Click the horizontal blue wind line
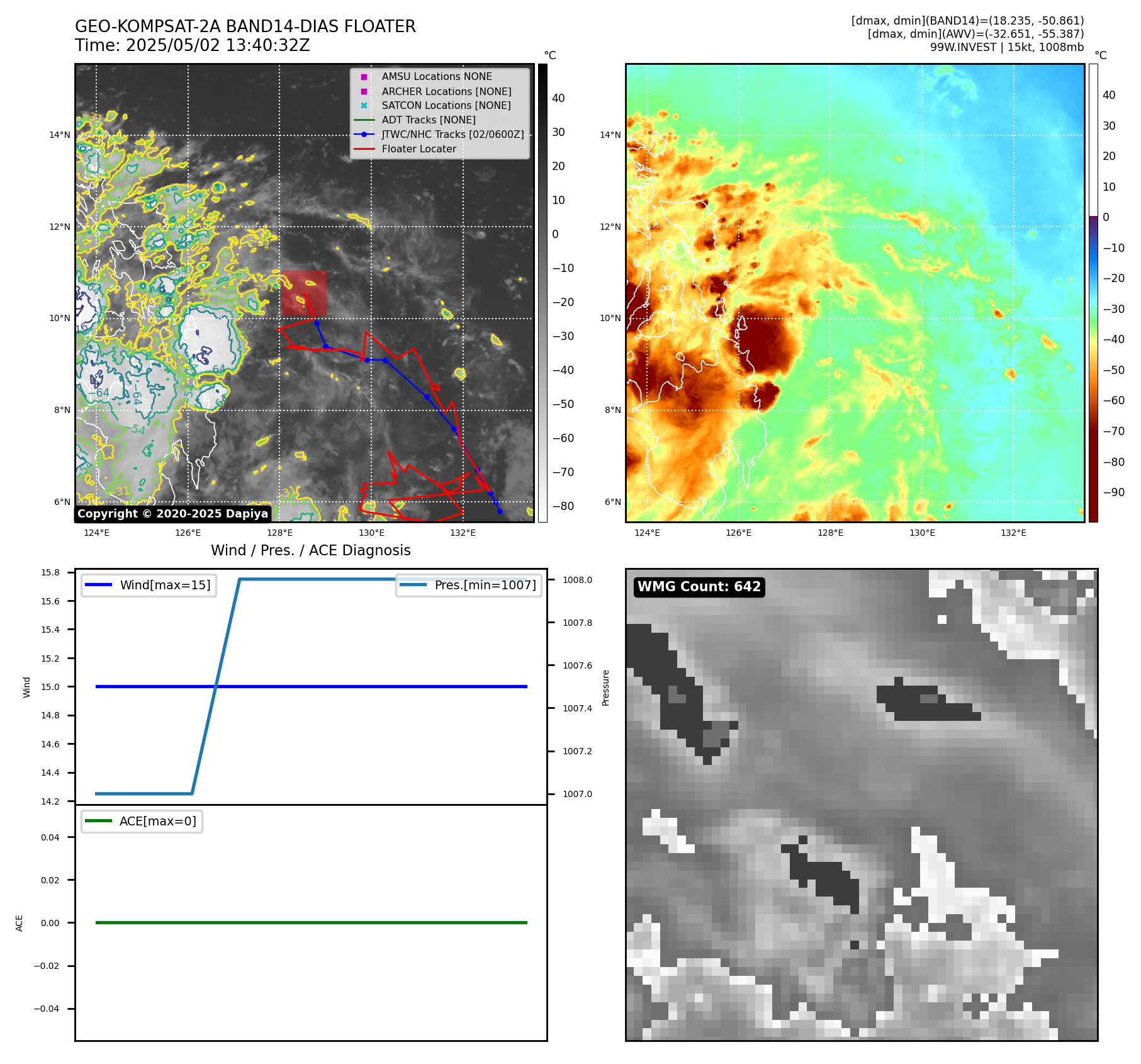The width and height of the screenshot is (1141, 1064). click(x=311, y=687)
